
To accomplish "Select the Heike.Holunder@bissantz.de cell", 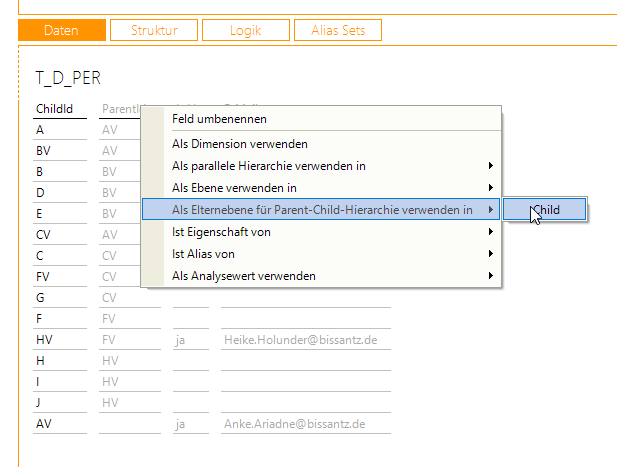I will [x=293, y=340].
